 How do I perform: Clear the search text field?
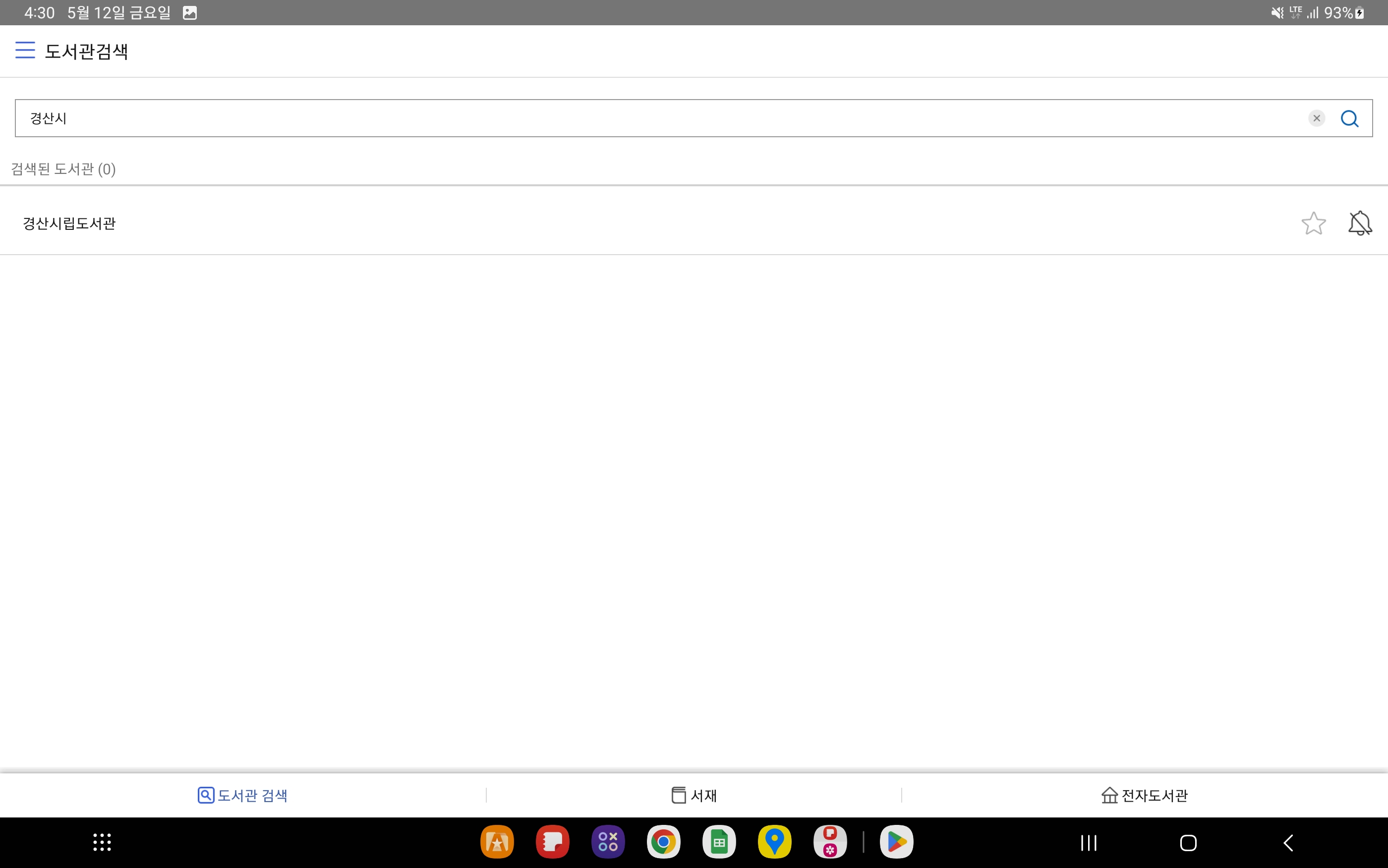[1316, 118]
